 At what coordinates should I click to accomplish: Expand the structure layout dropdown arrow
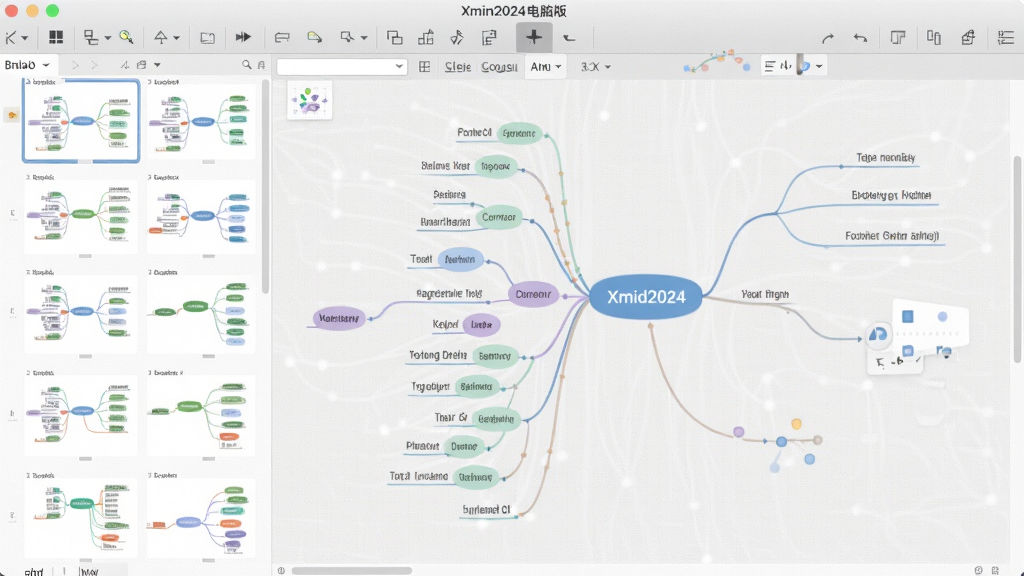click(x=107, y=39)
